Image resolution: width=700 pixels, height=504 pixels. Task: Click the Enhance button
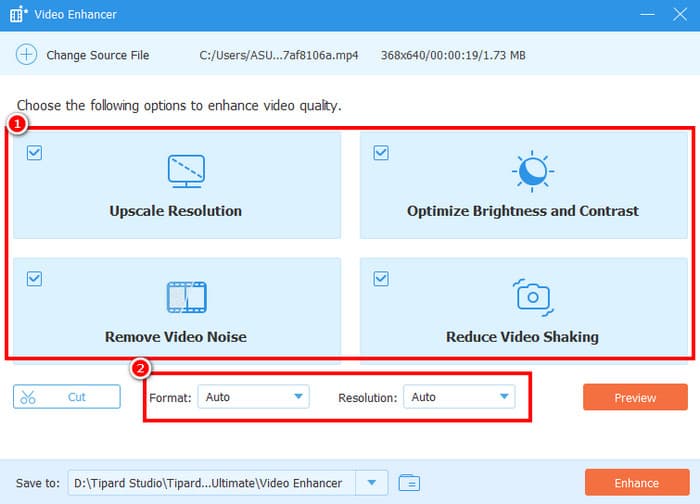pyautogui.click(x=636, y=483)
